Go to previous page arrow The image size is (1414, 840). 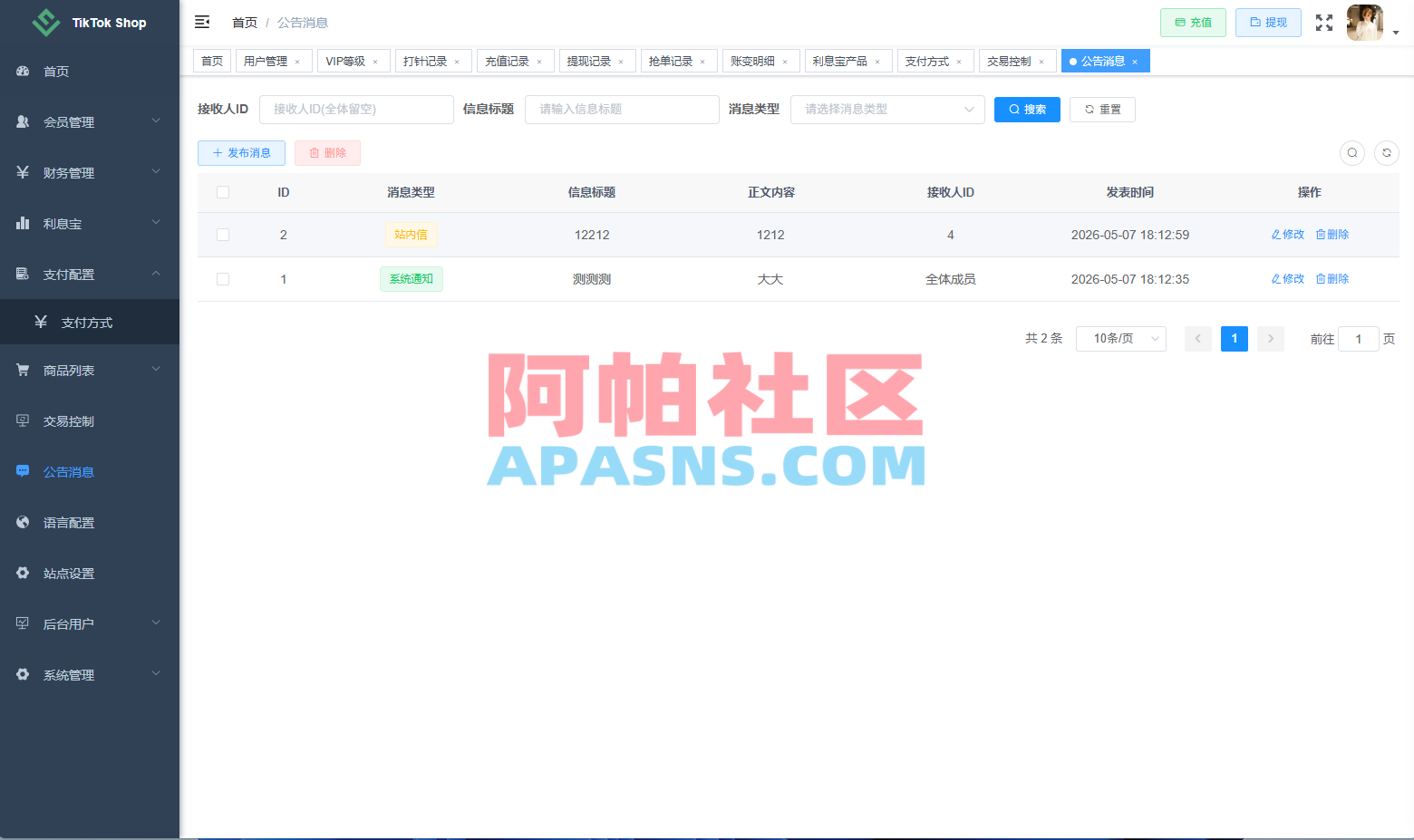(1198, 339)
